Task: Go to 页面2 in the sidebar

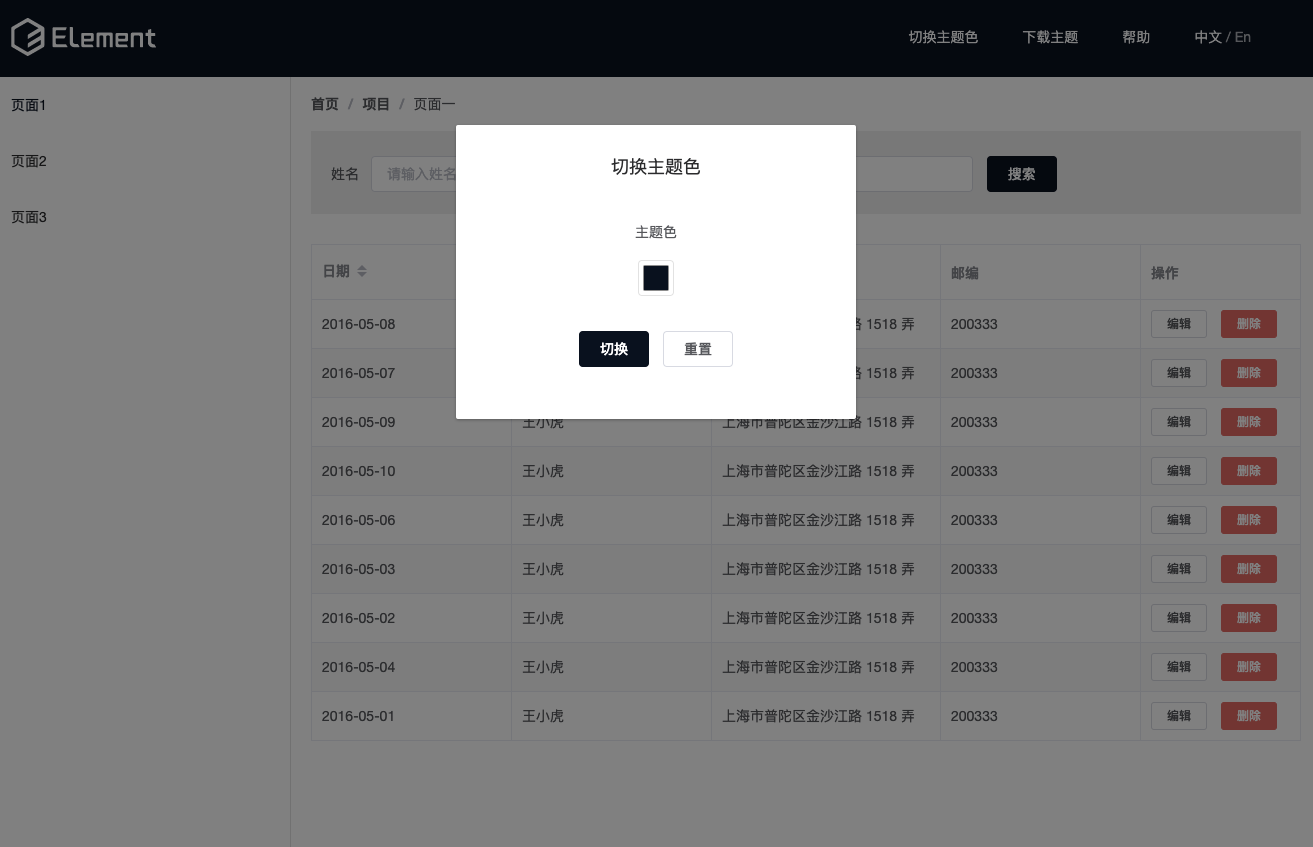Action: (29, 161)
